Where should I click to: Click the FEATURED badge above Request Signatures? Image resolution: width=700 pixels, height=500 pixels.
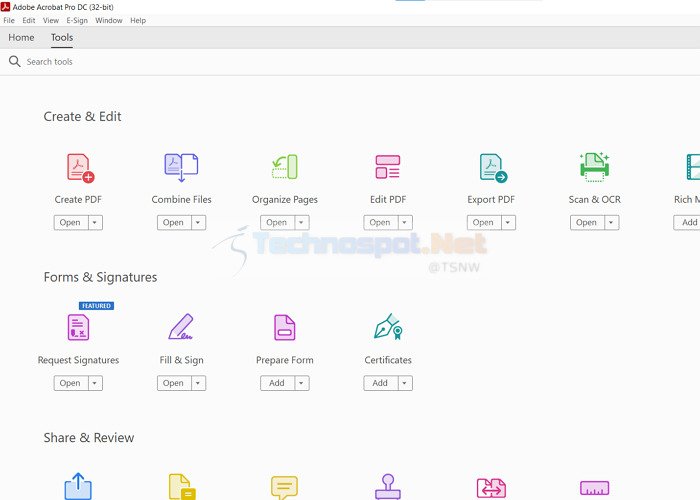coord(96,306)
